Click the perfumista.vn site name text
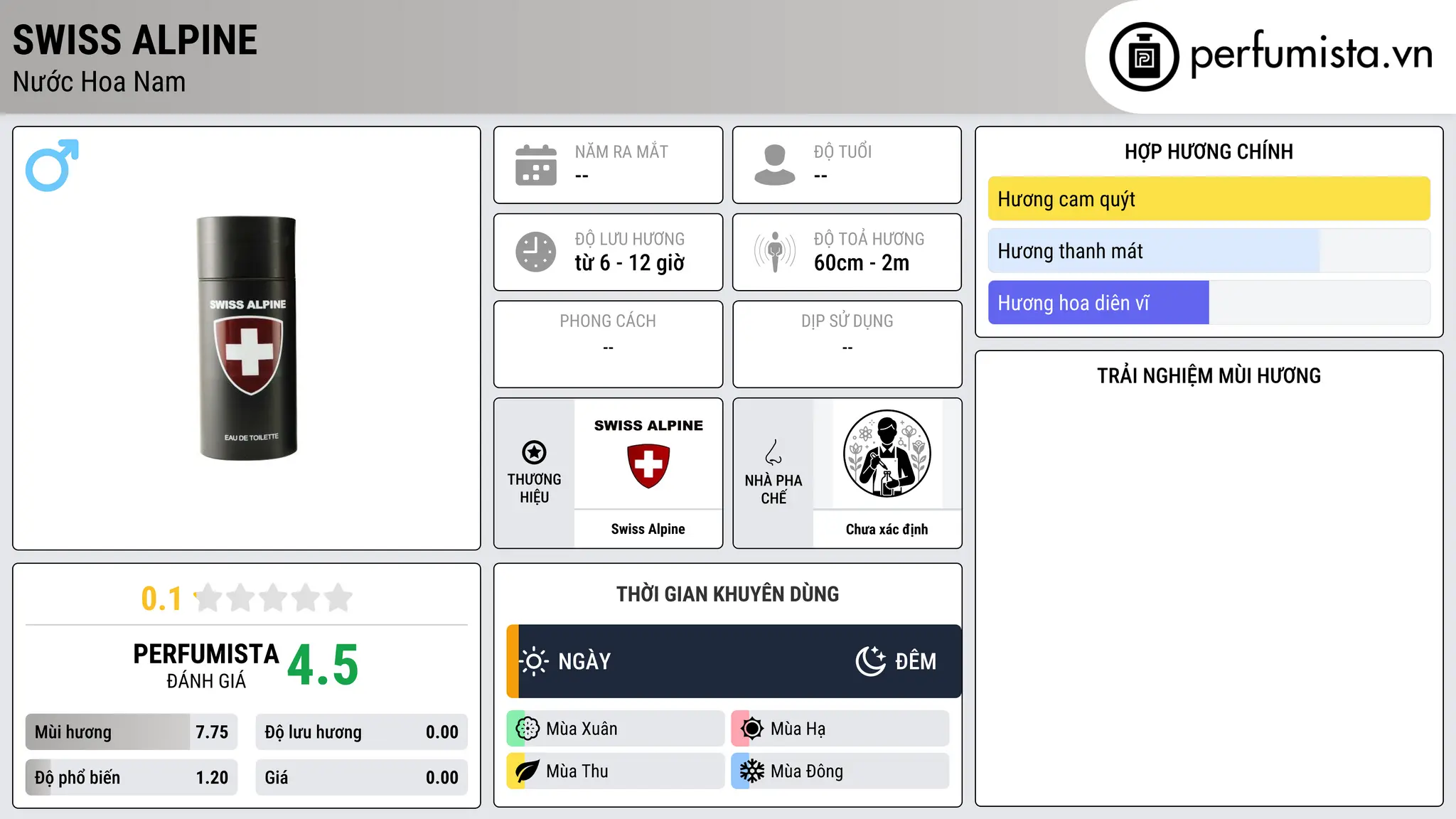 1312,53
